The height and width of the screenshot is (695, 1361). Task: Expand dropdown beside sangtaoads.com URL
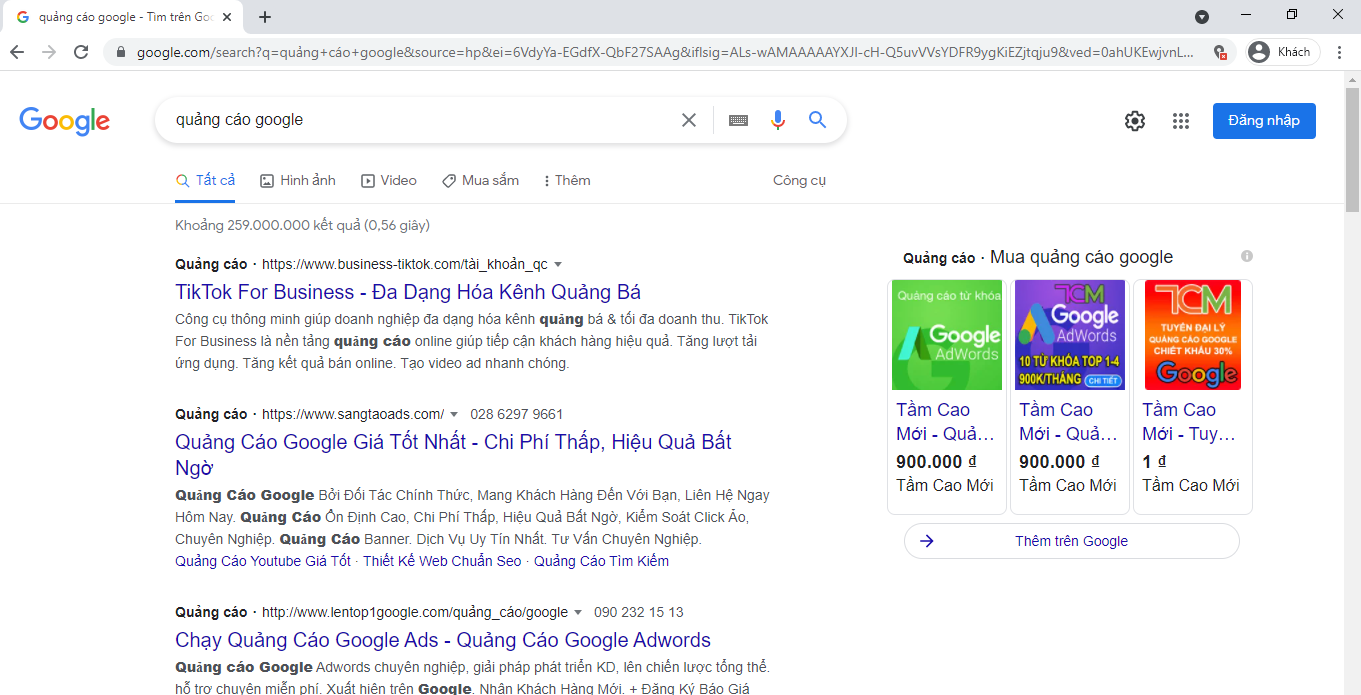(454, 414)
